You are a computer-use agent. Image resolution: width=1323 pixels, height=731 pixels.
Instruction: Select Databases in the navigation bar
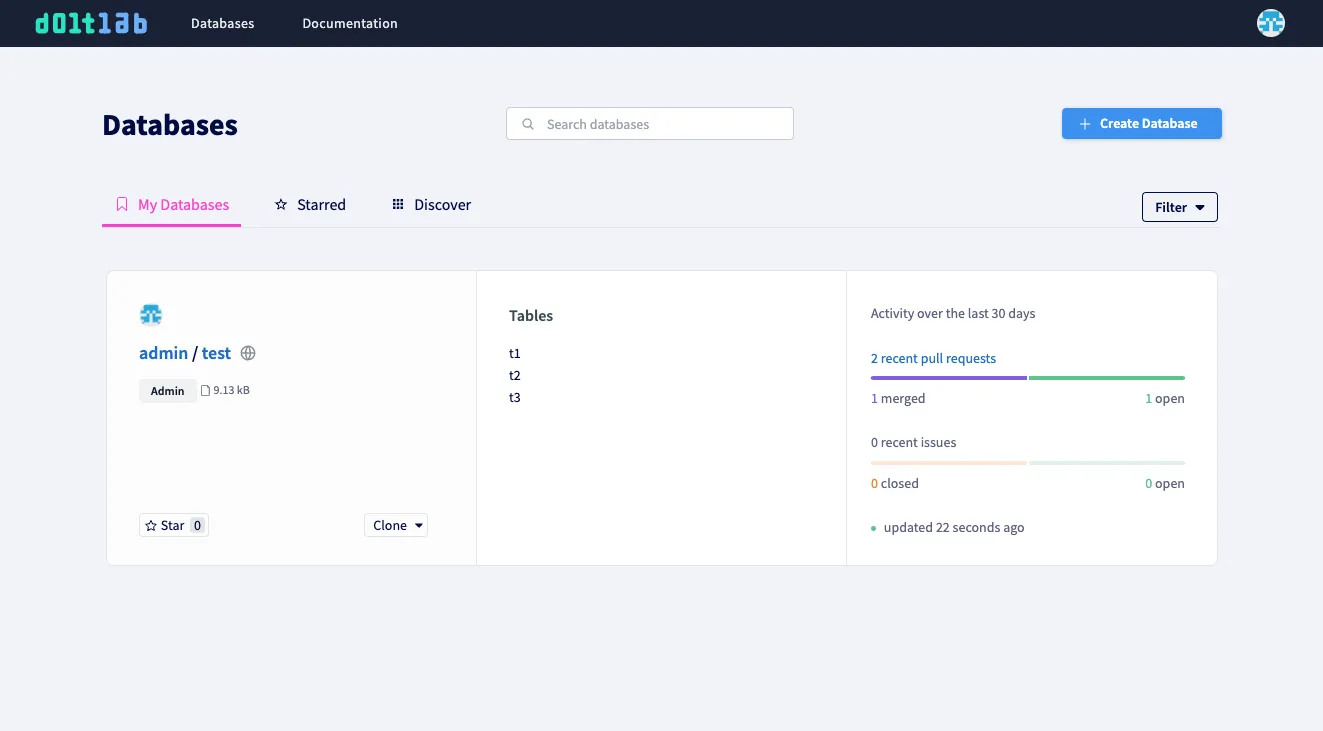[x=222, y=22]
